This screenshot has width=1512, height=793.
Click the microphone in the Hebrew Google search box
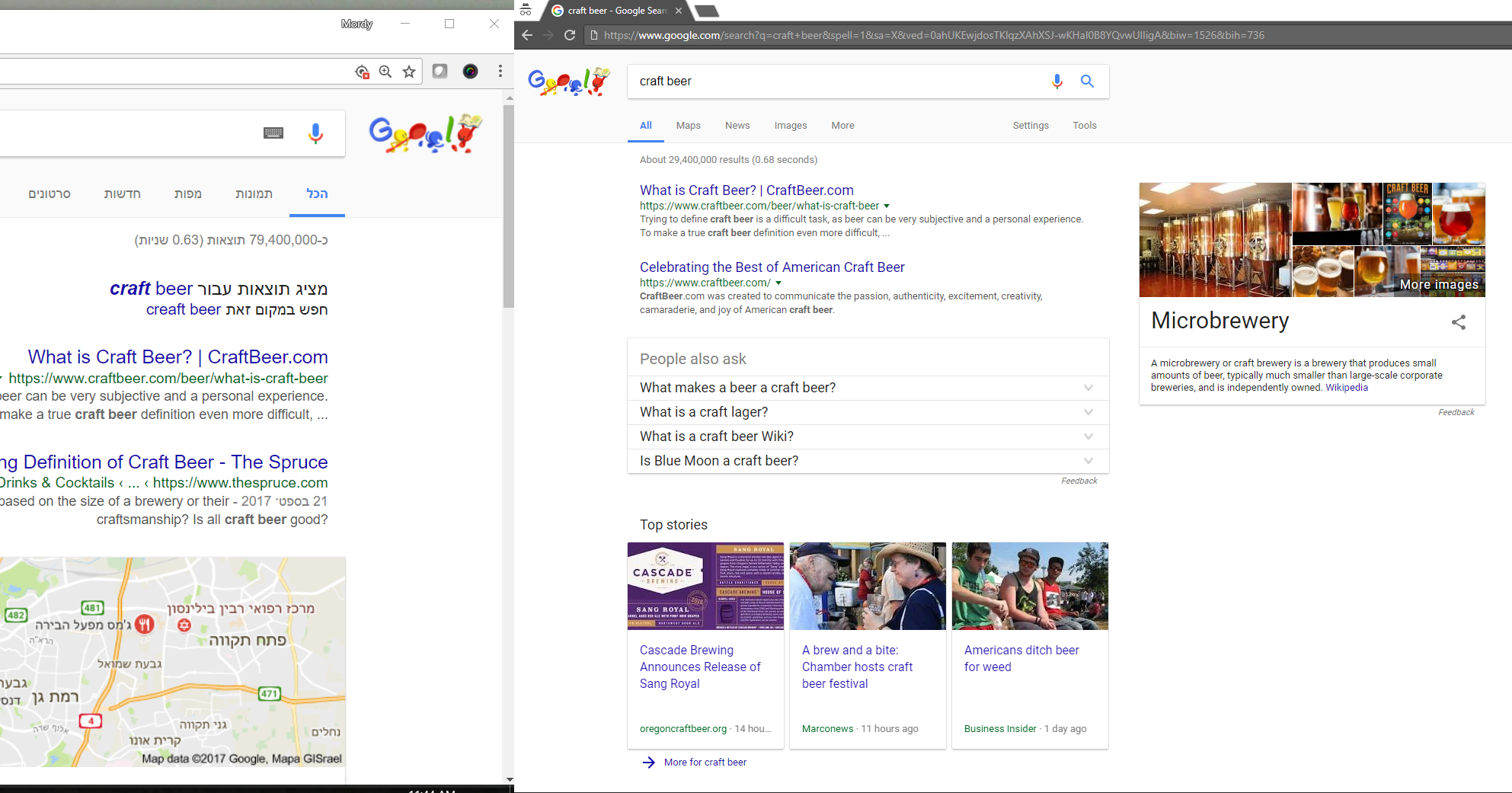pos(315,133)
